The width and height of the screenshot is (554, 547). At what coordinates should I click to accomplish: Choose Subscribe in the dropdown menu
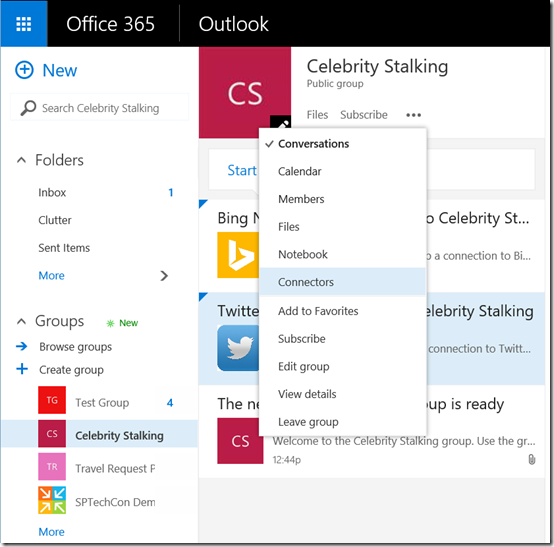(342, 339)
